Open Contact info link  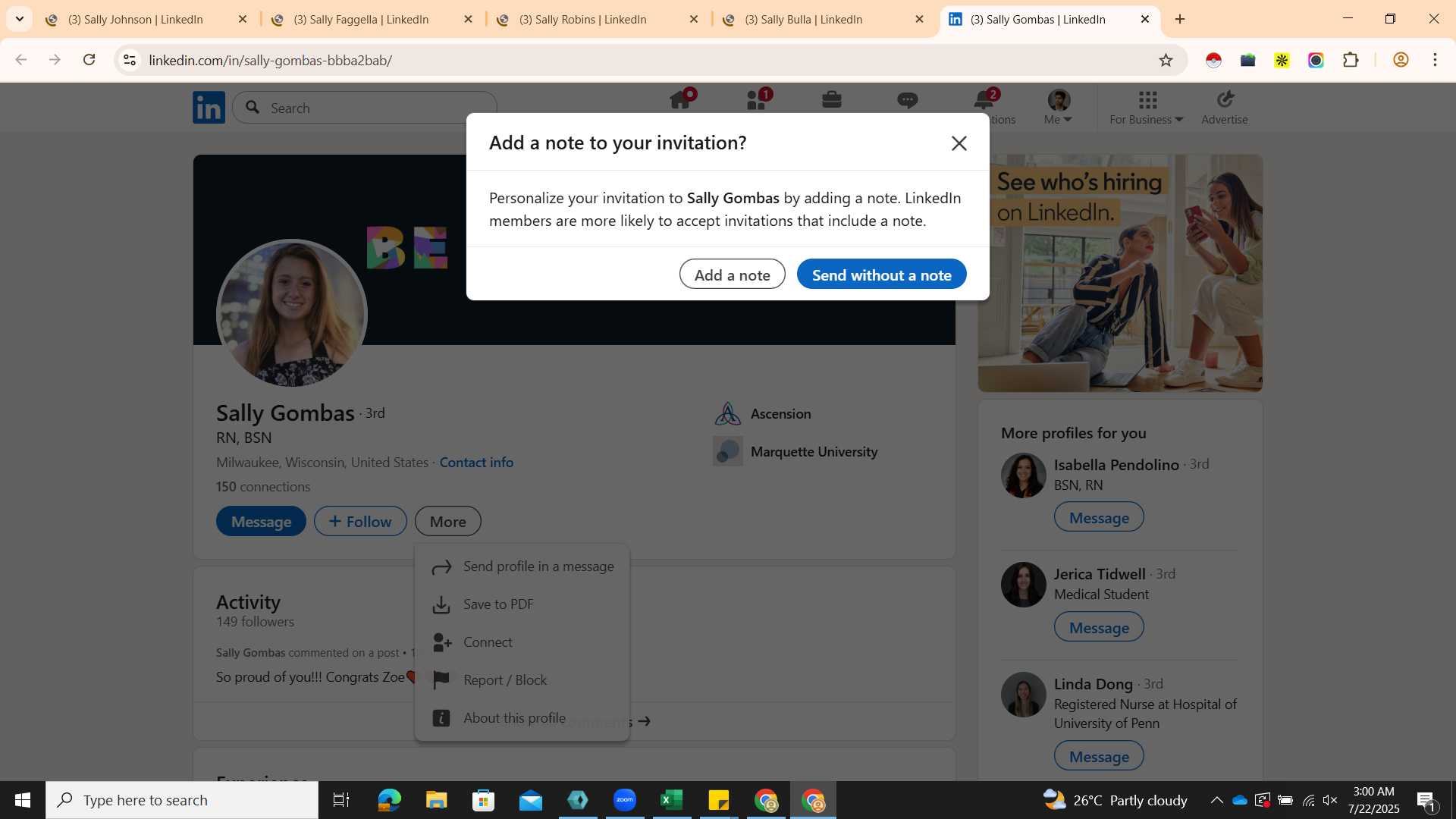click(x=476, y=462)
